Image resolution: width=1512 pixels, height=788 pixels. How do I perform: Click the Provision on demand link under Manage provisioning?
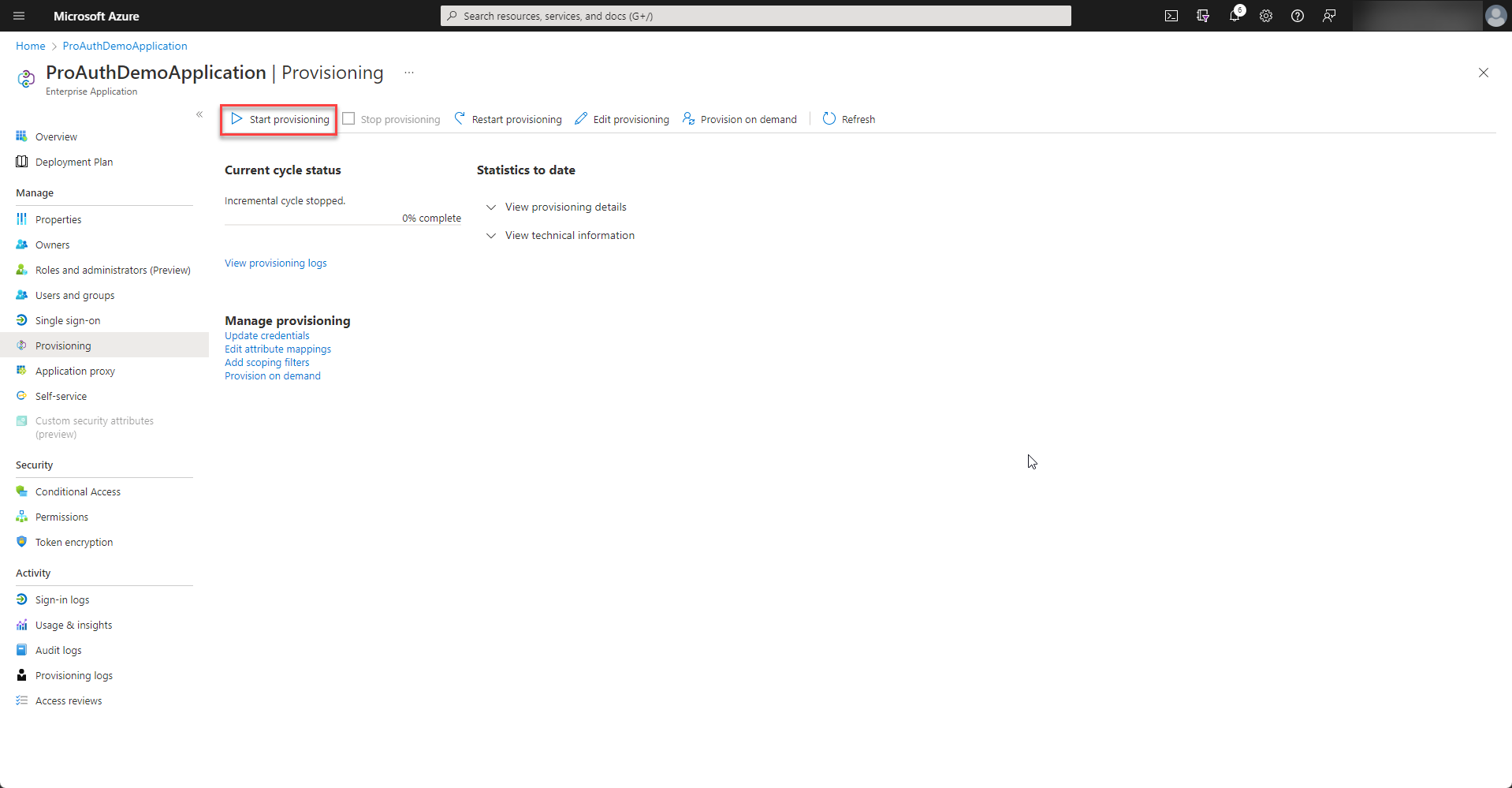coord(272,375)
